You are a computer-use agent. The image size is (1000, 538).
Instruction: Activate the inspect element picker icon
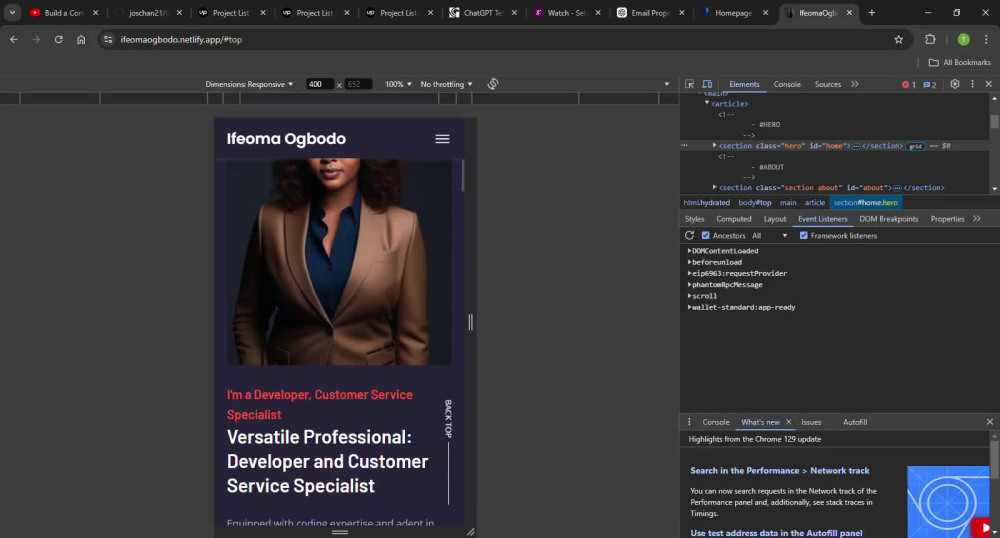pyautogui.click(x=689, y=84)
